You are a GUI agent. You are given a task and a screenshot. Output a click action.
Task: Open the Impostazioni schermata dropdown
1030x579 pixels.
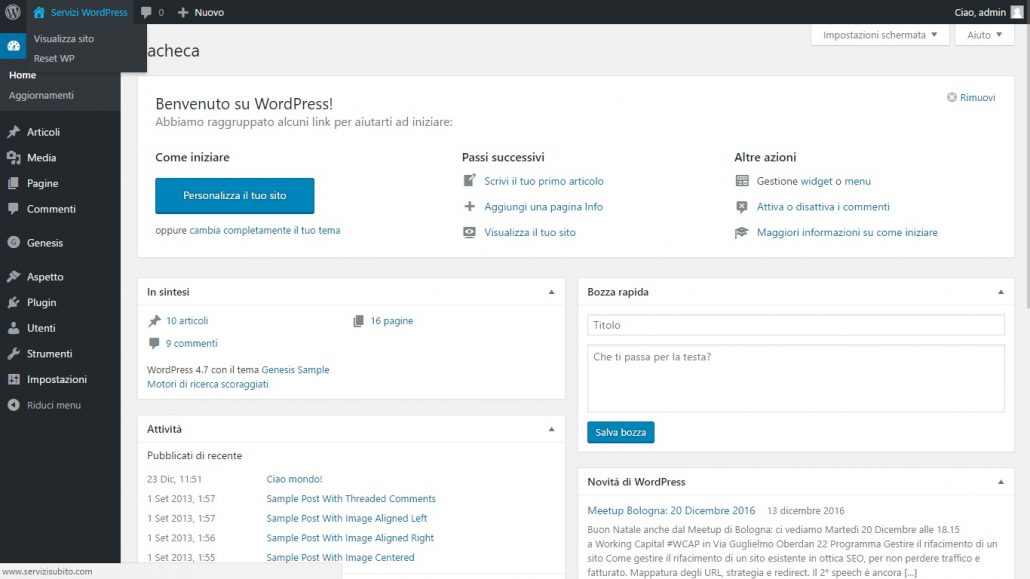coord(878,34)
